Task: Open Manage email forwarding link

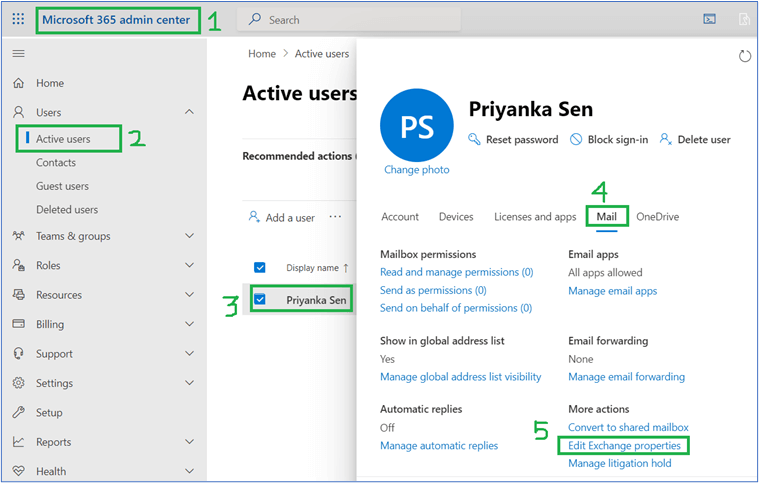Action: click(x=626, y=377)
